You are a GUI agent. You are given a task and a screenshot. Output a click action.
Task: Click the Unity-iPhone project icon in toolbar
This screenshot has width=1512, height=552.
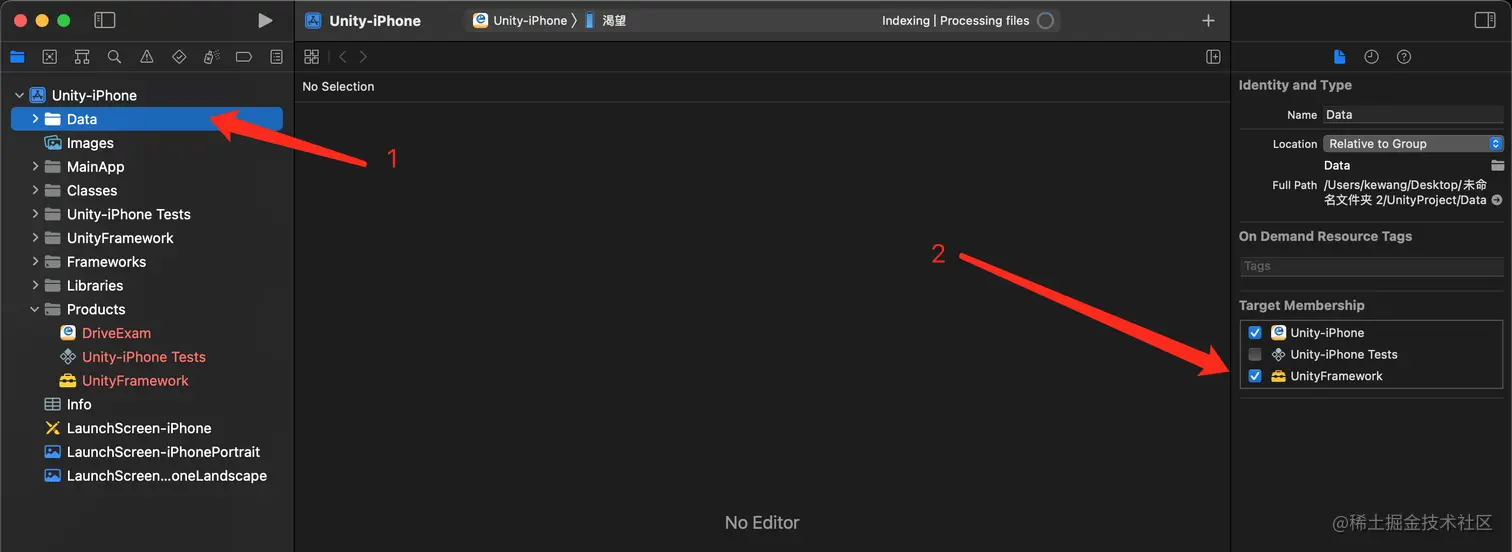(313, 20)
